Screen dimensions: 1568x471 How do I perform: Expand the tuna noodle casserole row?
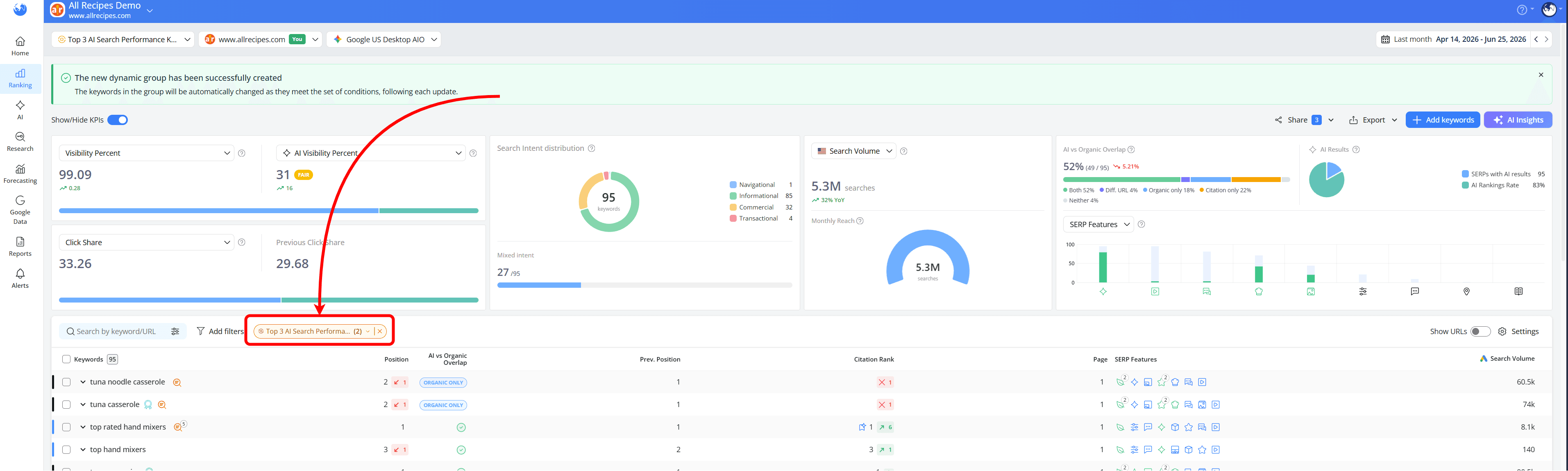[x=83, y=382]
